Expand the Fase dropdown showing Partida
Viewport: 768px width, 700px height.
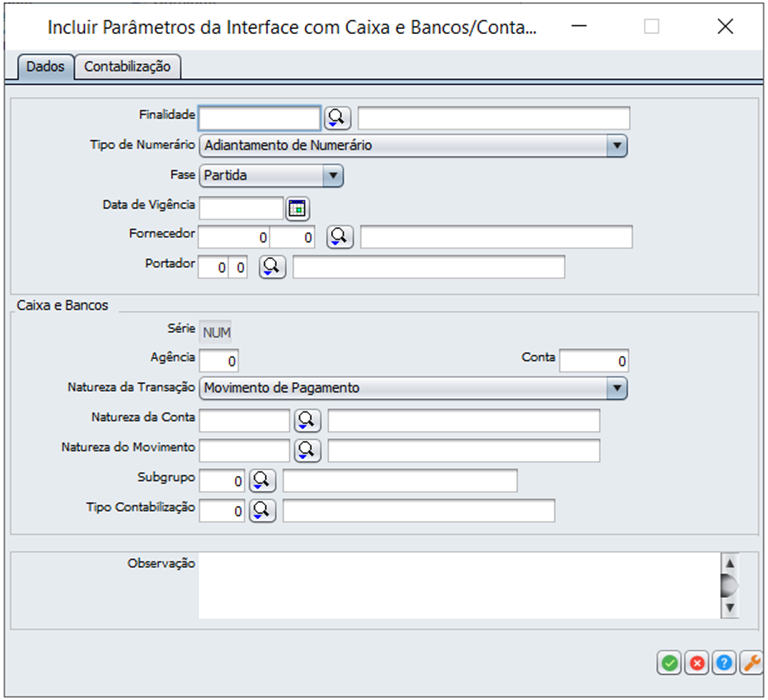[x=332, y=176]
